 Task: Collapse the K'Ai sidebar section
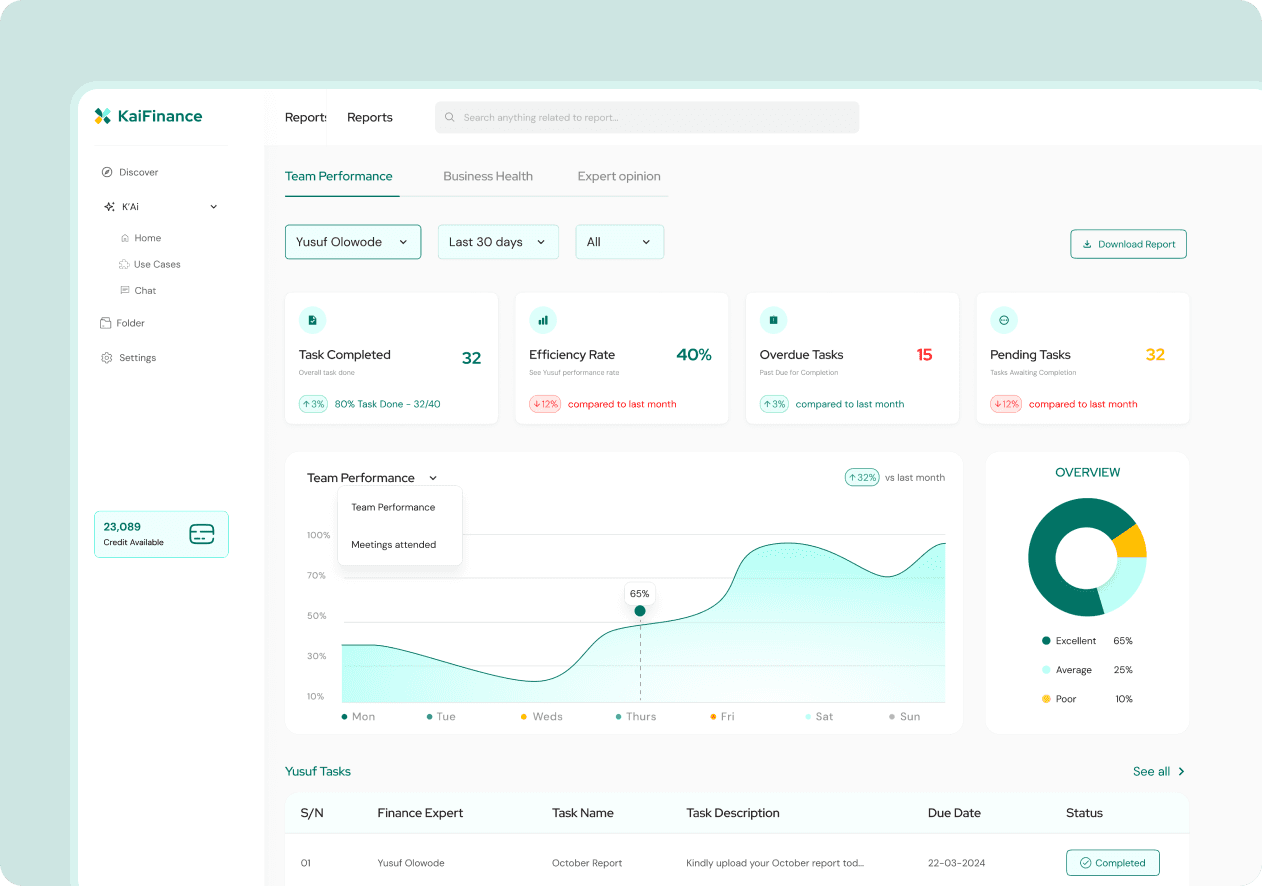click(x=213, y=206)
